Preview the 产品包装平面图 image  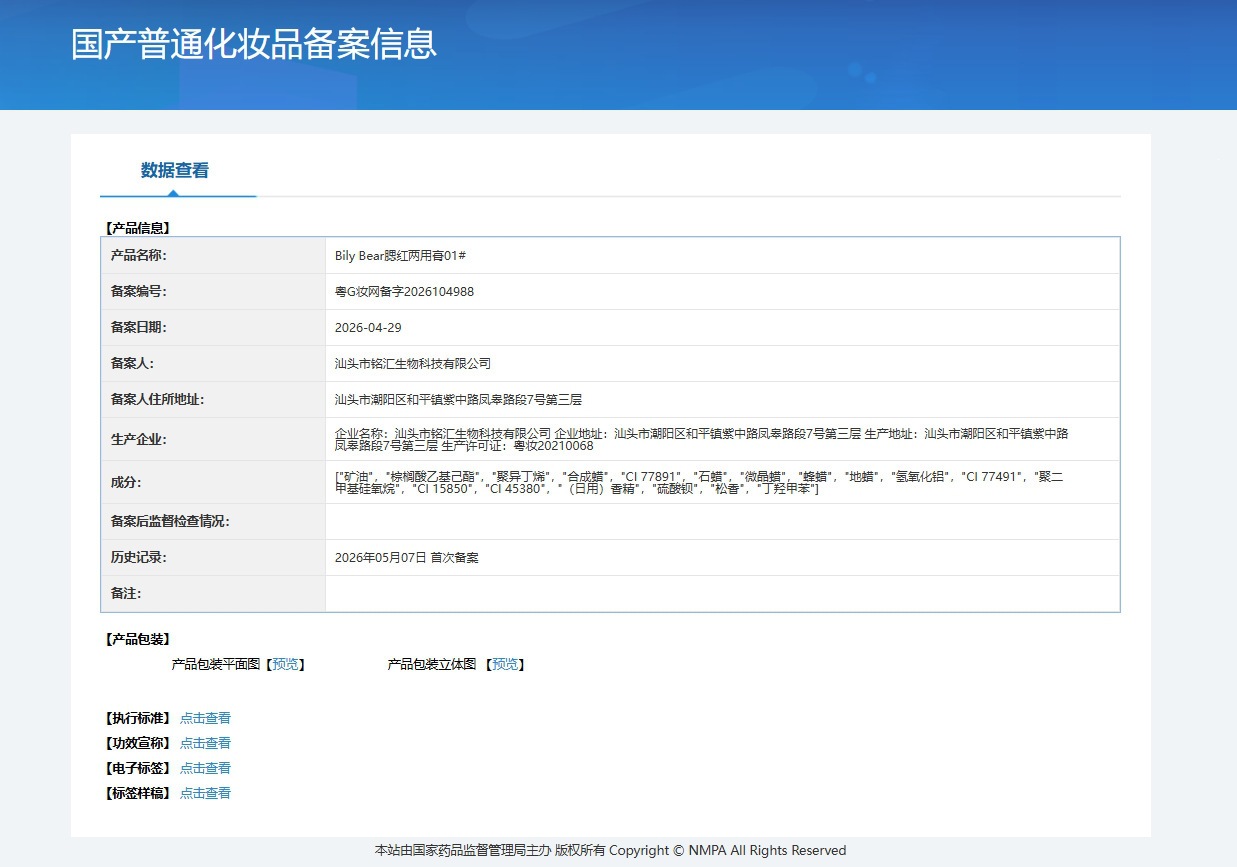pos(285,664)
